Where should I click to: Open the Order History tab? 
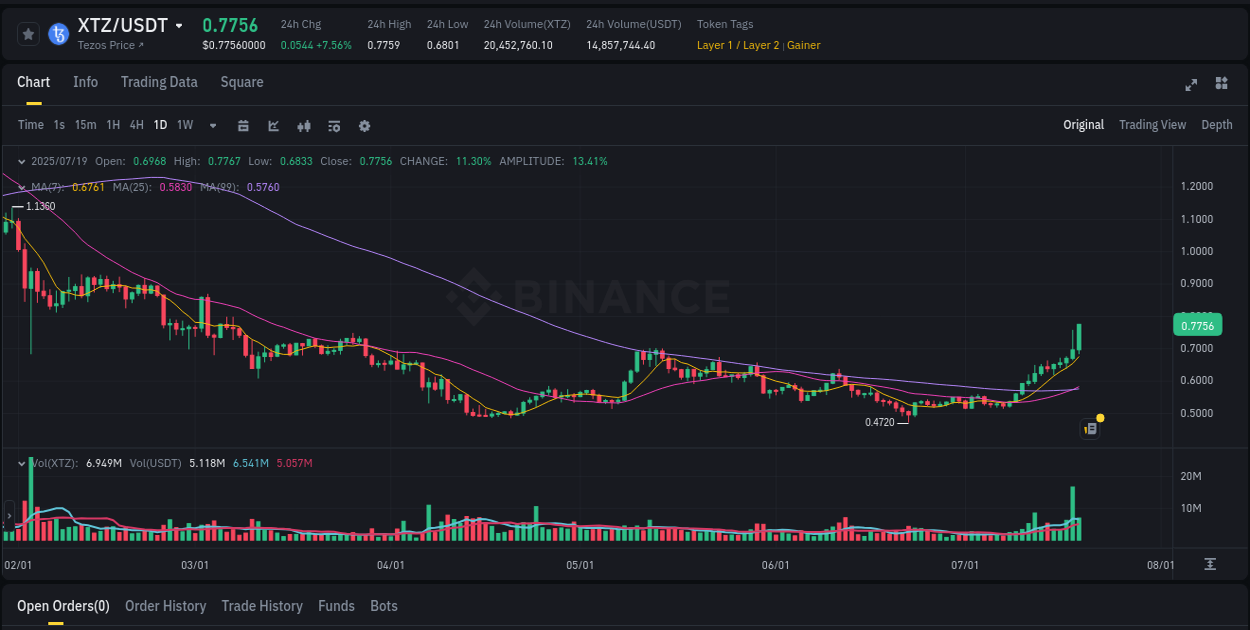pos(165,606)
